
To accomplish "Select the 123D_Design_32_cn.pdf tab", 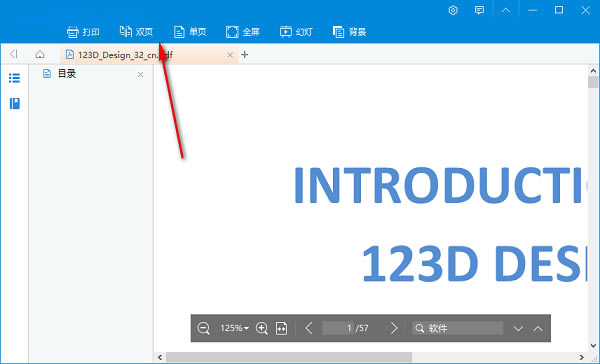I will pyautogui.click(x=148, y=55).
